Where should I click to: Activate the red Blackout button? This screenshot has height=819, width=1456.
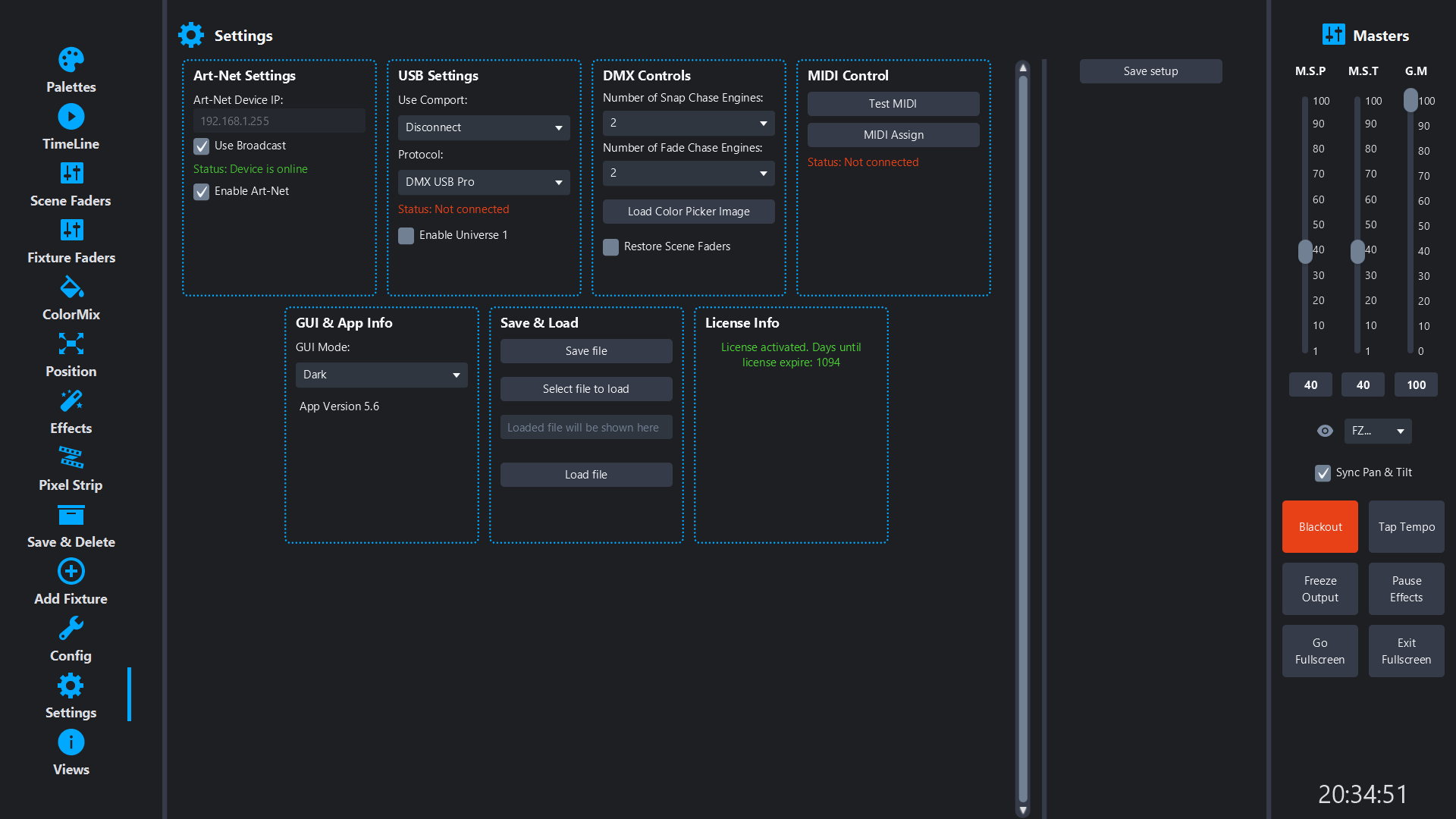click(1320, 527)
